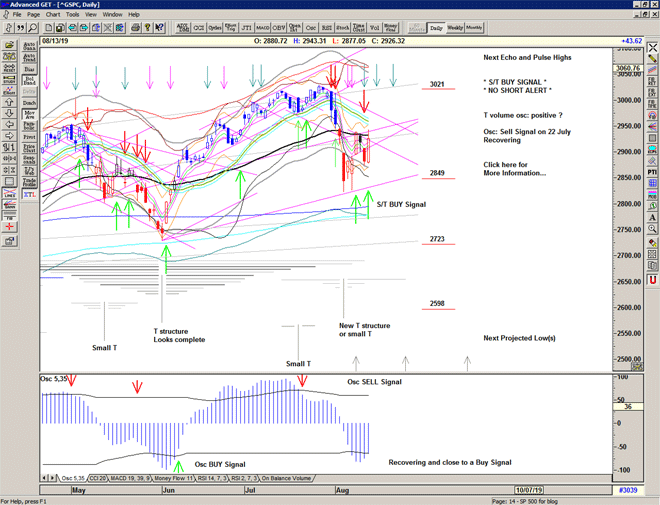The width and height of the screenshot is (660, 505).
Task: Add the OBV indicator
Action: (x=279, y=28)
